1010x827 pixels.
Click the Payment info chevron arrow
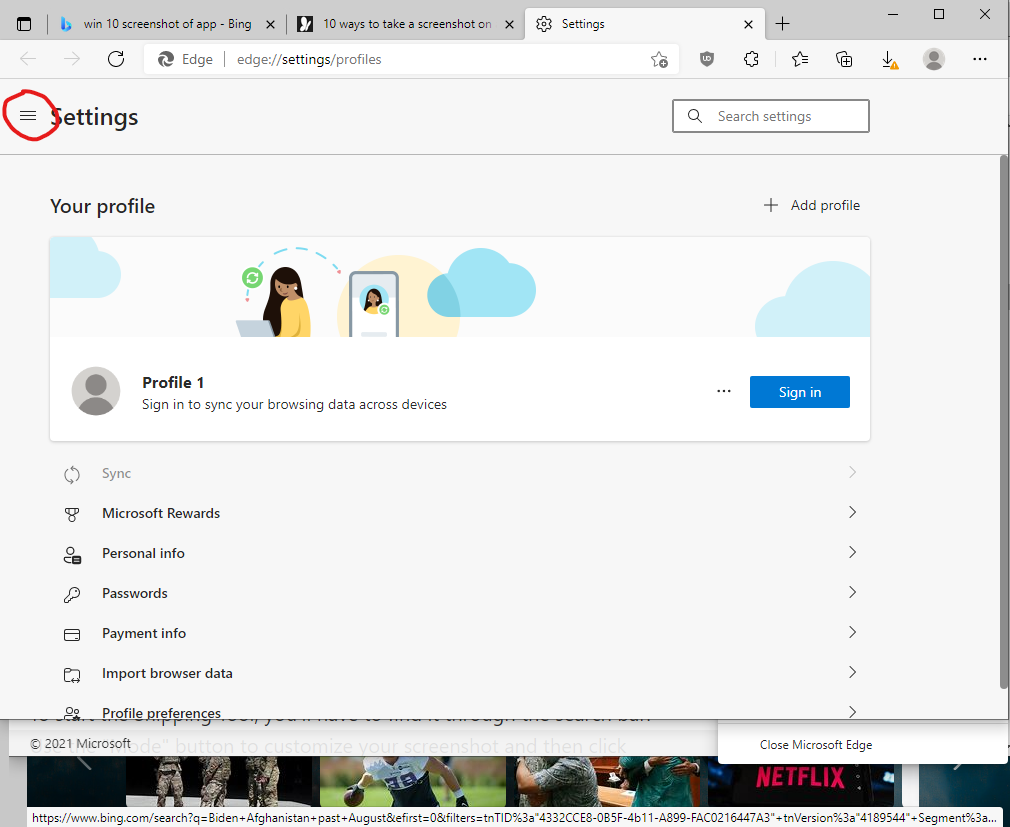point(852,632)
